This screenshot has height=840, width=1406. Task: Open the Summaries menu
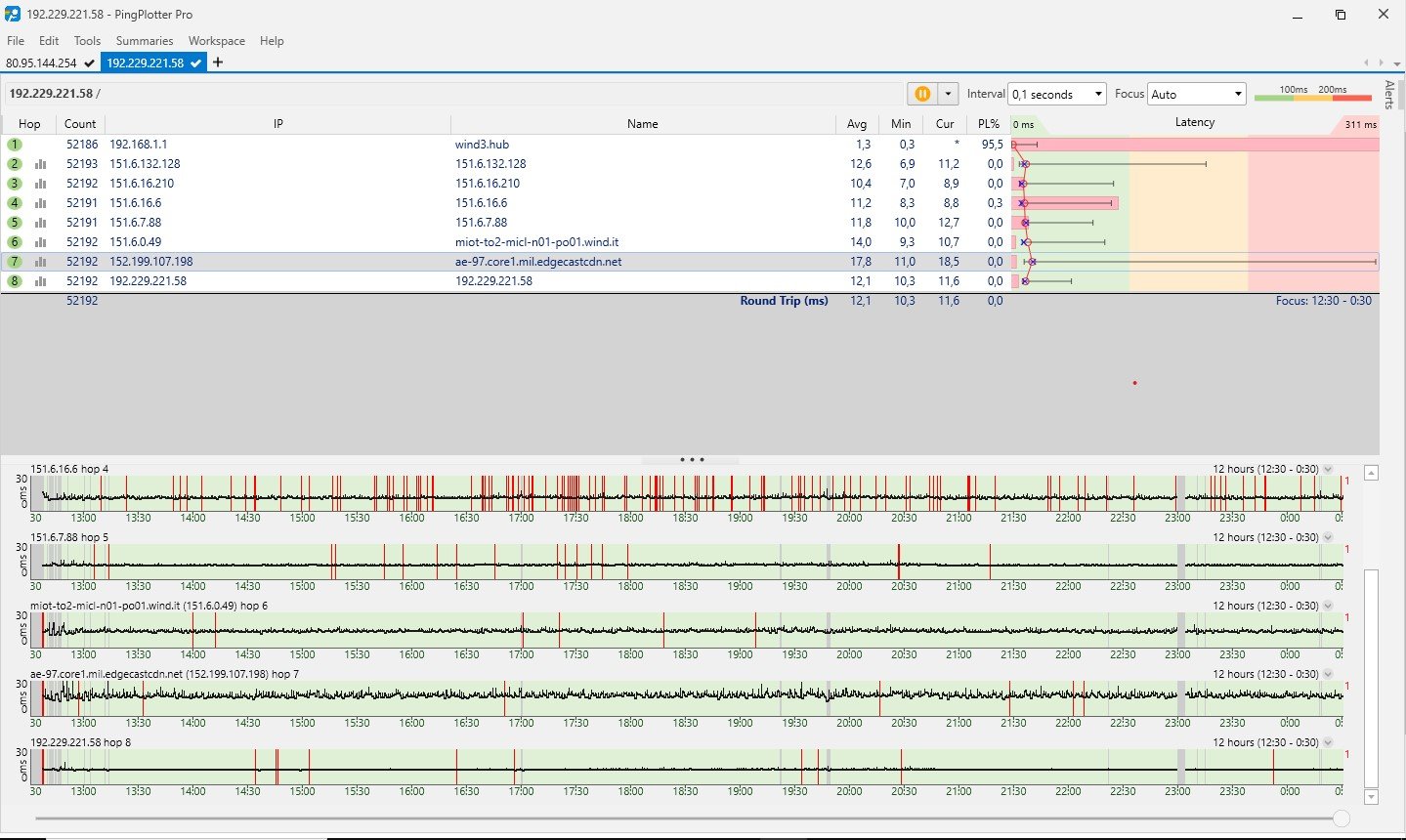click(144, 41)
